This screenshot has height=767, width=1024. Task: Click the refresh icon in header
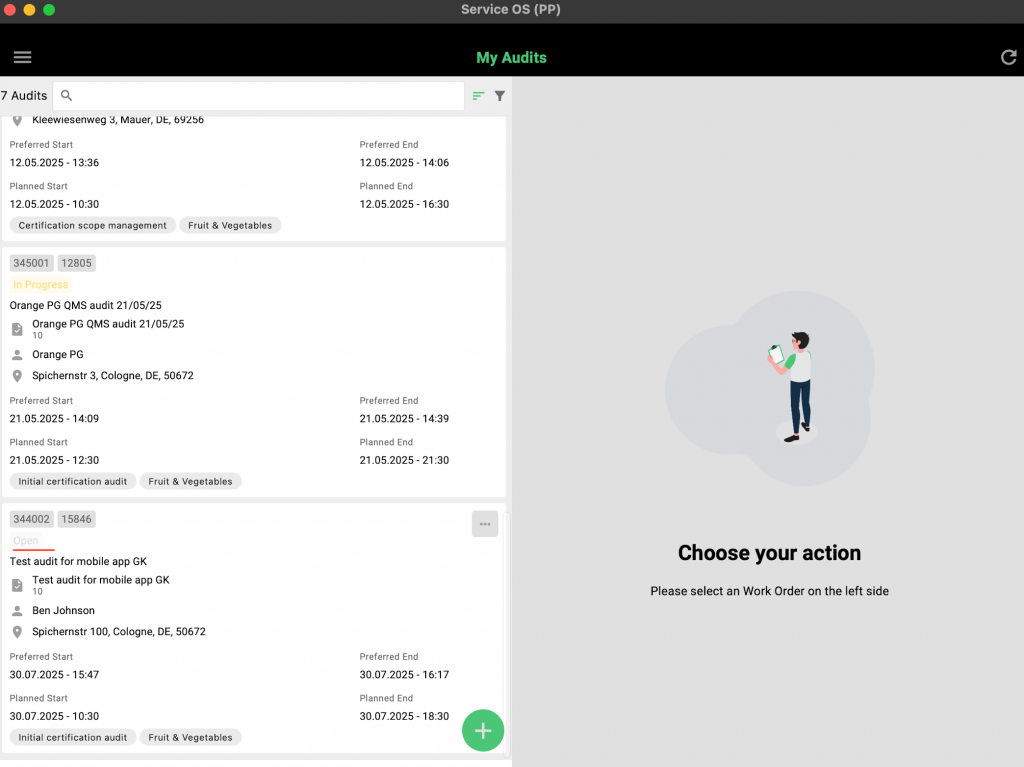pos(1008,57)
